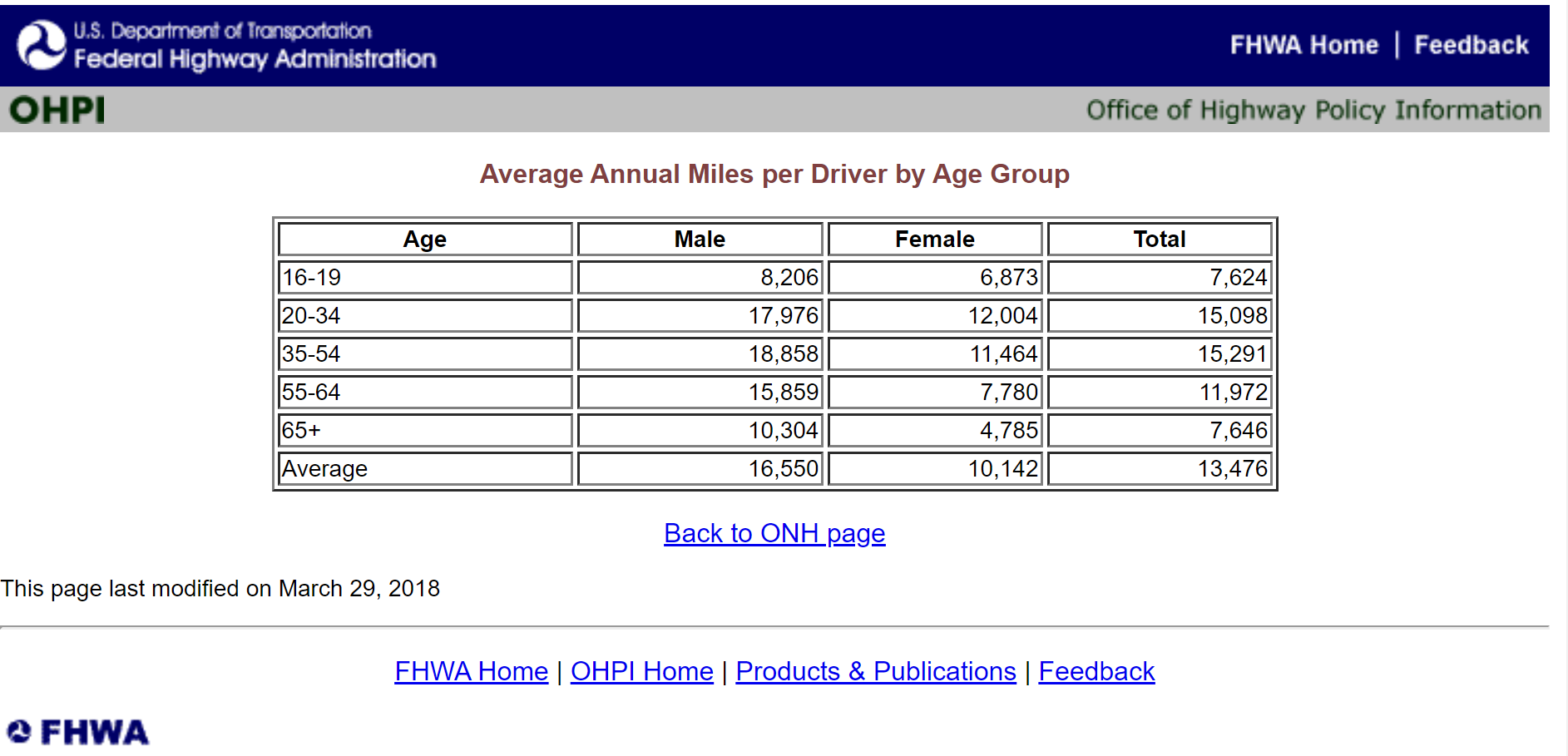Click the female value 6,873
Image resolution: width=1568 pixels, height=756 pixels.
pyautogui.click(x=1009, y=277)
